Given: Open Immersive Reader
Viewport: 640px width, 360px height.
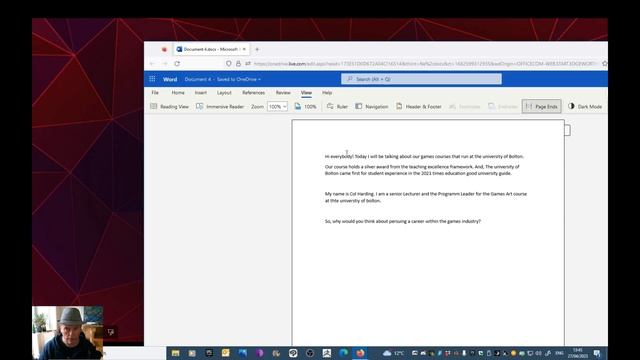Looking at the screenshot, I should (220, 107).
